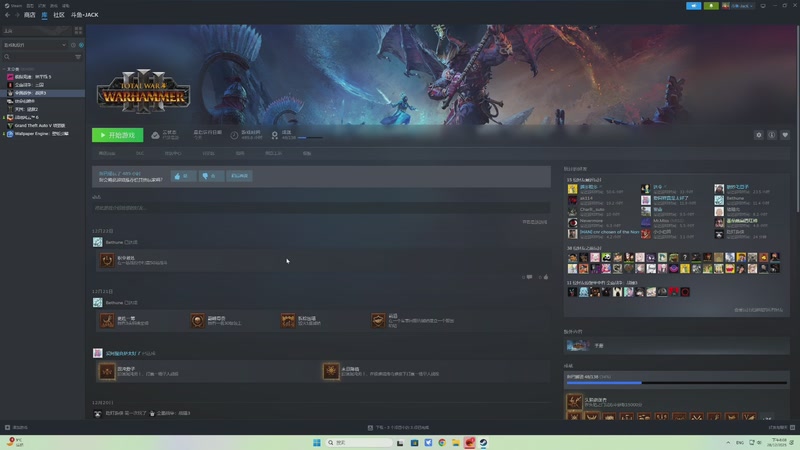Open the question-mark friend avatar

[685, 258]
